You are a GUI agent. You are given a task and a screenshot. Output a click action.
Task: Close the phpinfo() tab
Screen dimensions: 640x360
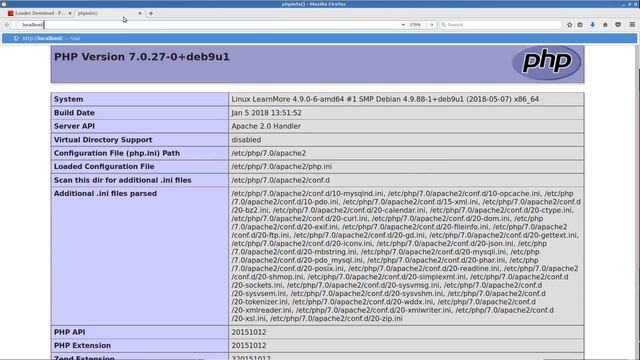(x=140, y=13)
